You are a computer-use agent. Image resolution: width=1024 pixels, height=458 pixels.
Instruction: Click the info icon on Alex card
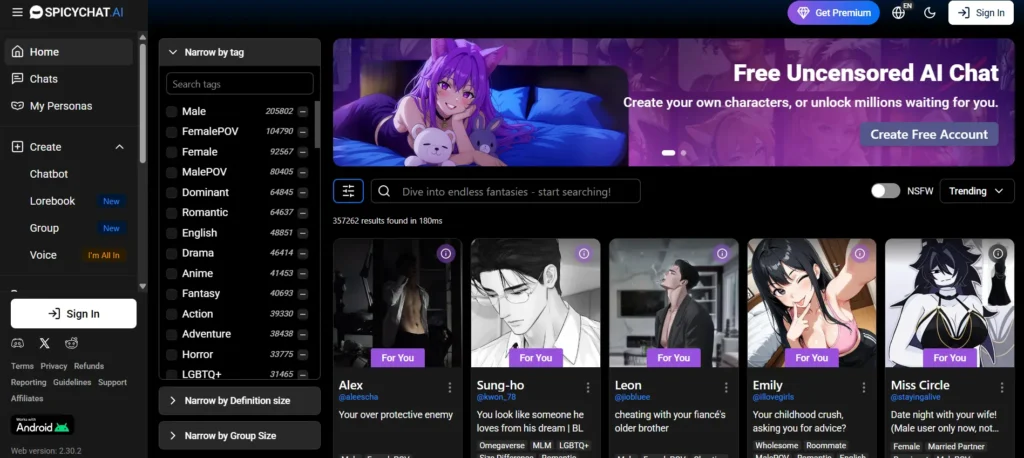(x=446, y=254)
